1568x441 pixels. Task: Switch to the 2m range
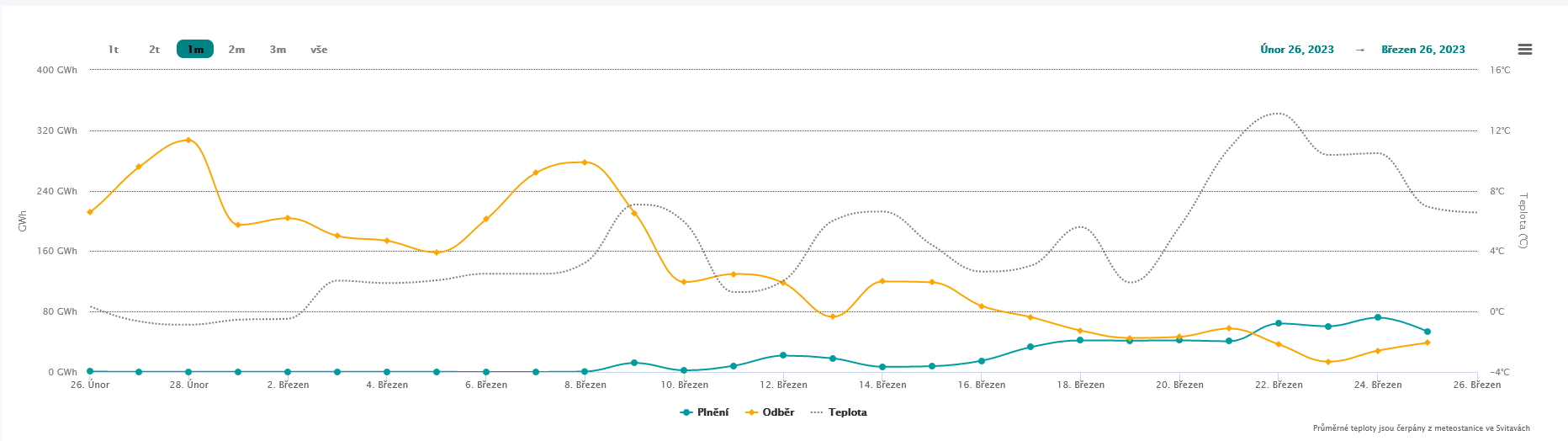pyautogui.click(x=236, y=50)
